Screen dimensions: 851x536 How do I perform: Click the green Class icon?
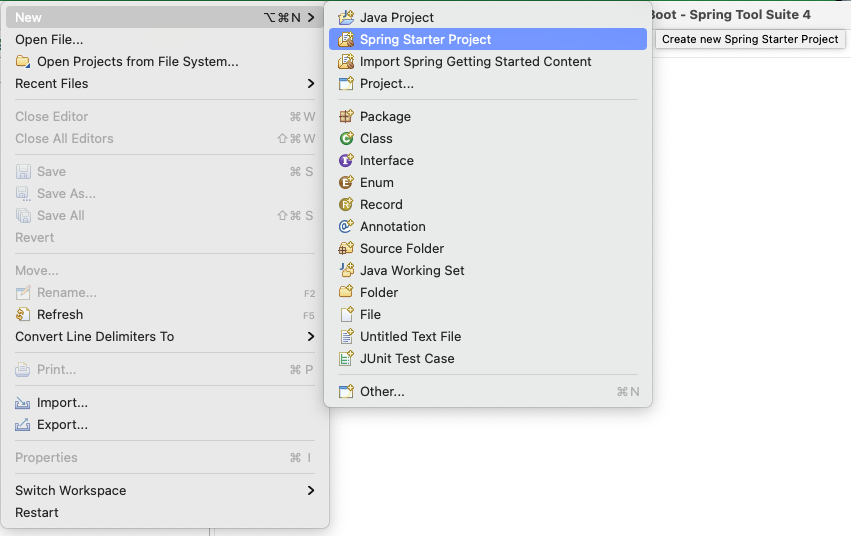pyautogui.click(x=346, y=138)
